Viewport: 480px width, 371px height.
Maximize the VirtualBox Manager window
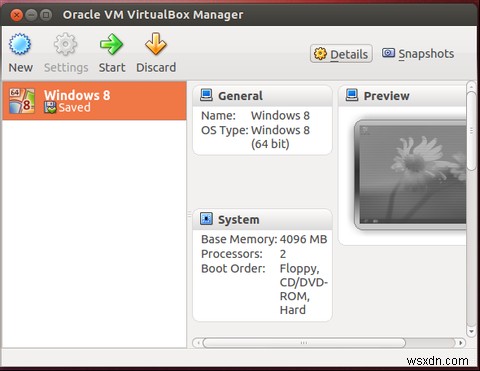(46, 15)
